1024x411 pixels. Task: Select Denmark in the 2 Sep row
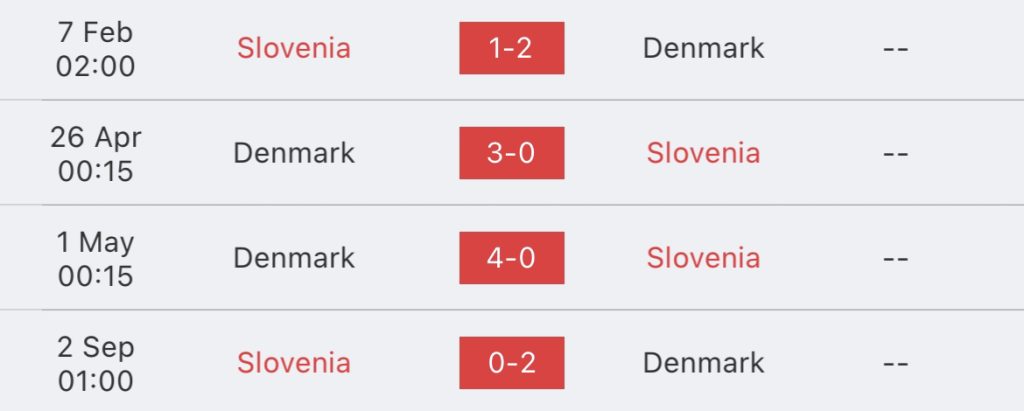703,363
